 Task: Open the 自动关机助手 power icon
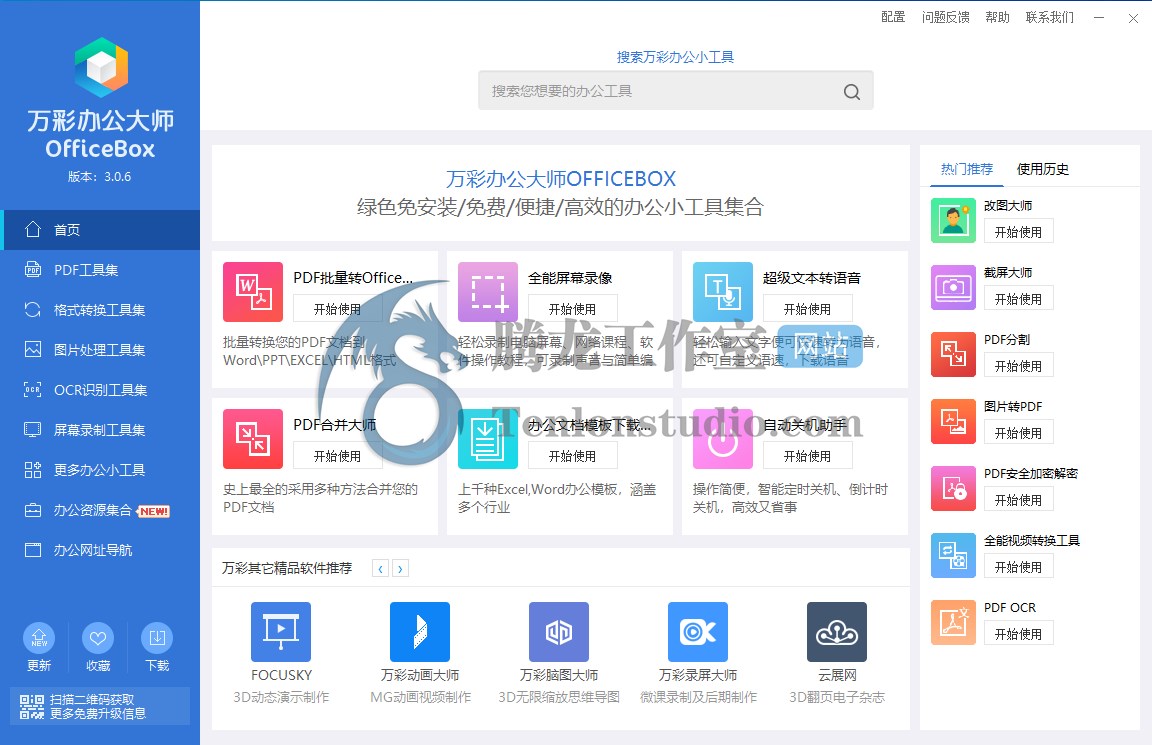click(723, 439)
